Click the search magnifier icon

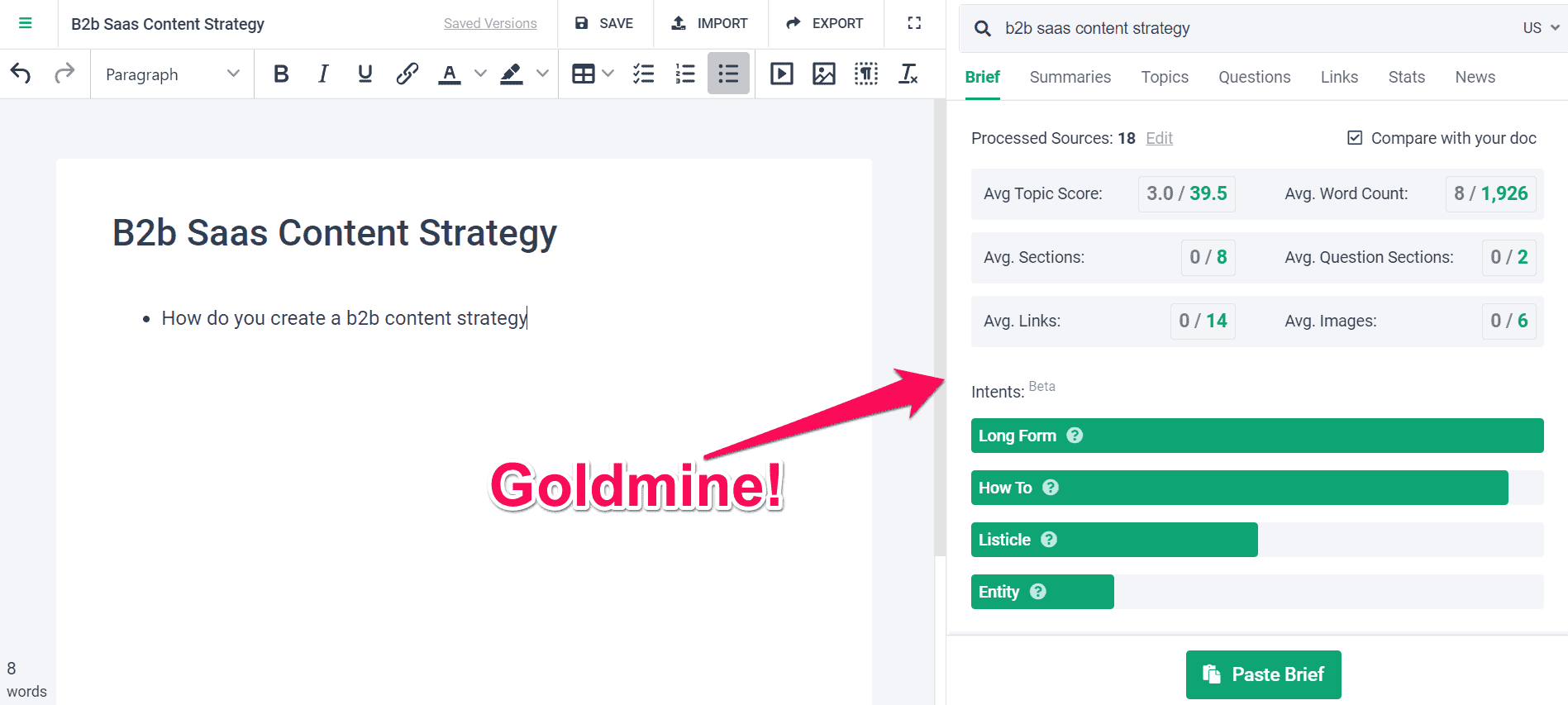(x=983, y=28)
